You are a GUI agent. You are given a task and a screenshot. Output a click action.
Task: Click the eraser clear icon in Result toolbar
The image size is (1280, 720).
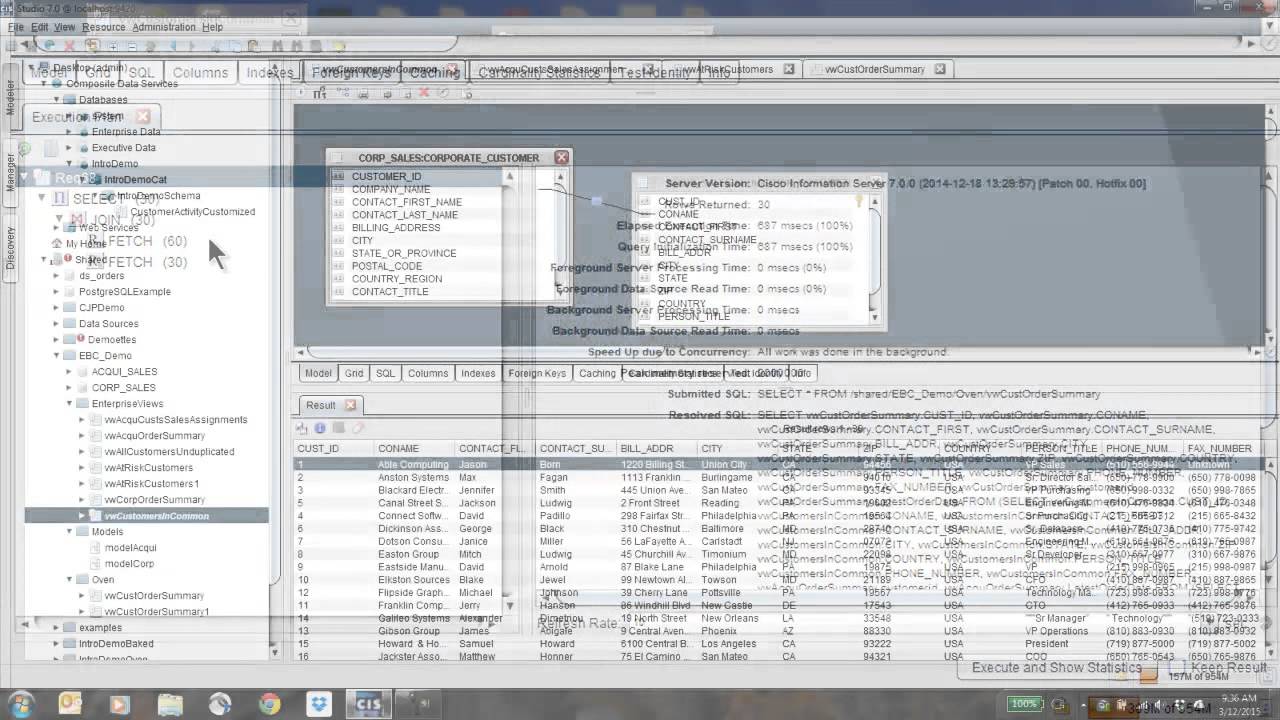357,428
